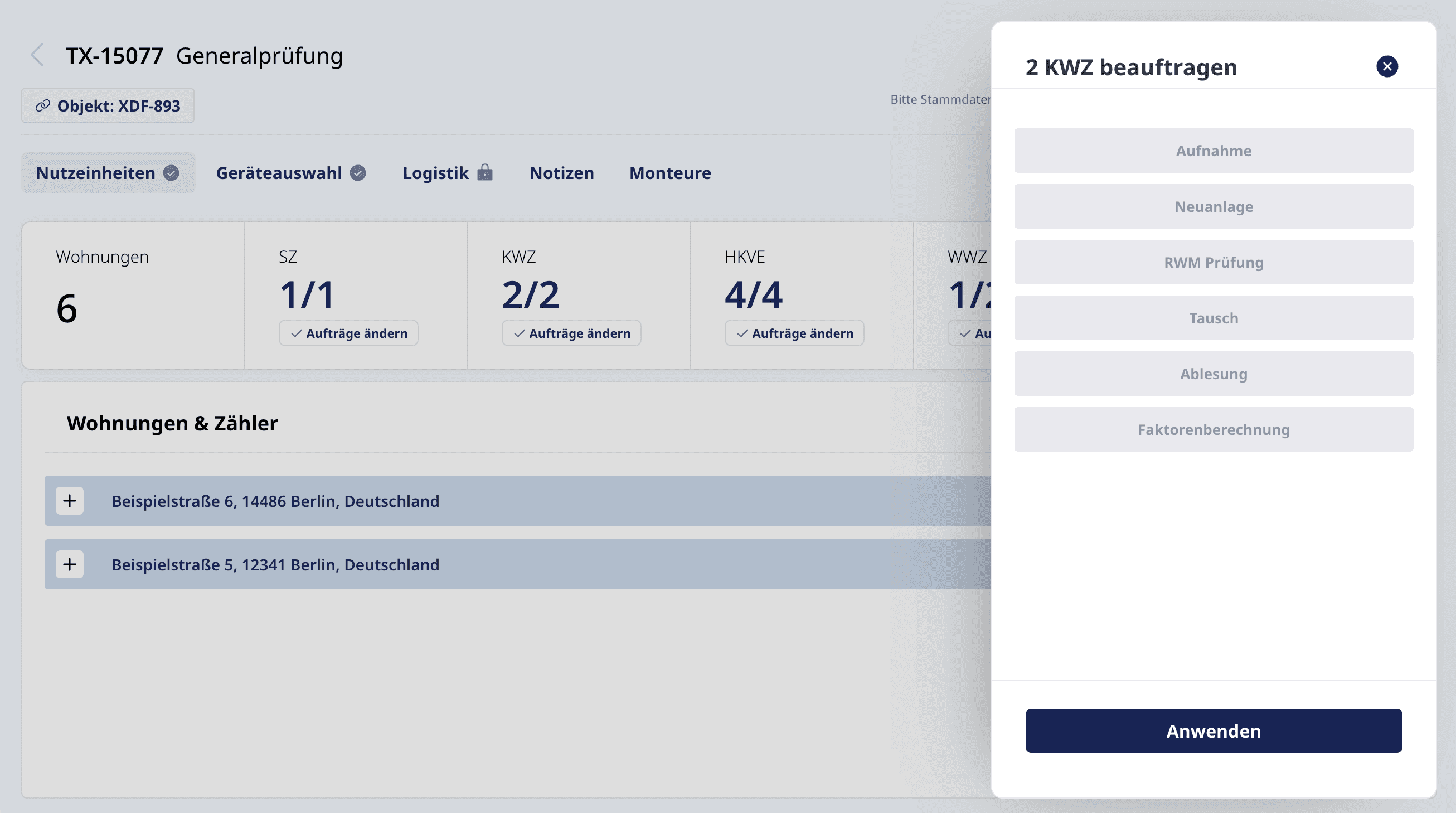Toggle the Neuanlage order option
Viewport: 1456px width, 813px height.
coord(1213,206)
